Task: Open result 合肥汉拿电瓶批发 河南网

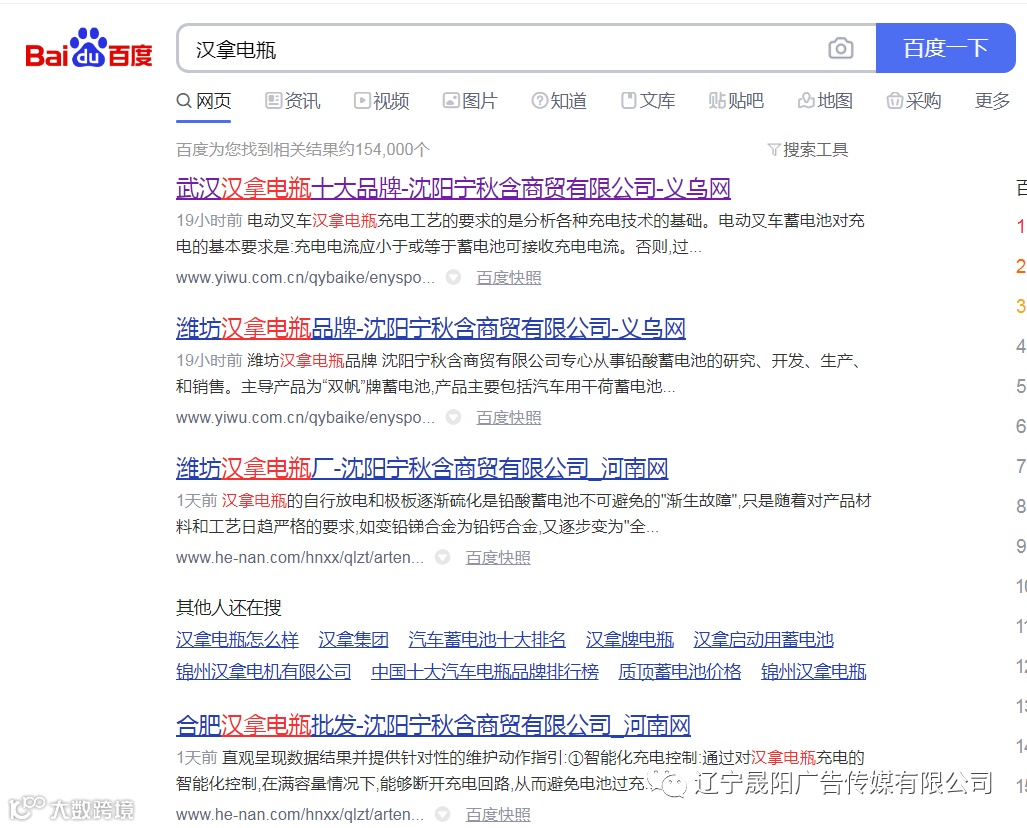Action: (434, 725)
